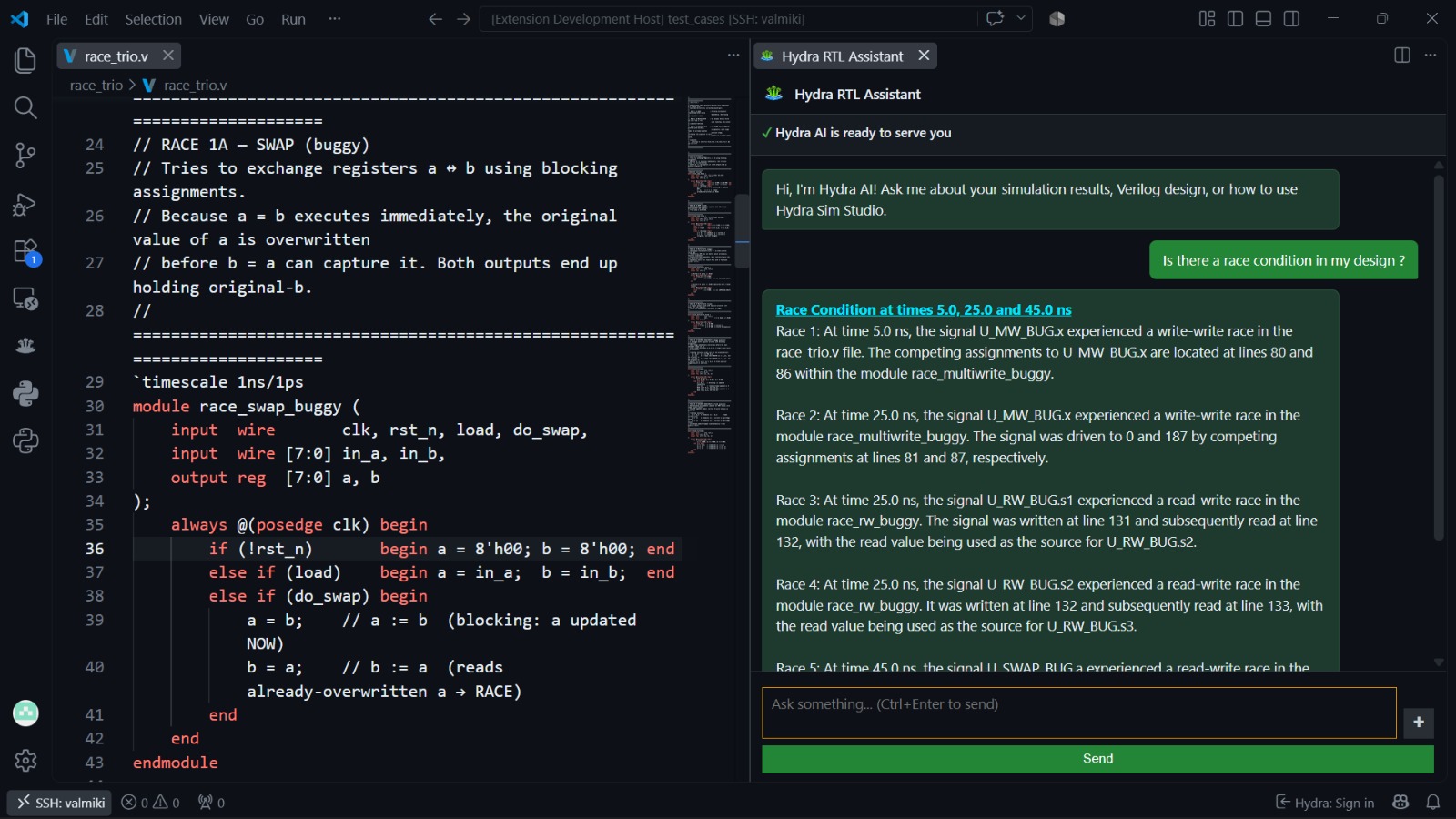Screen dimensions: 1456x819
Task: Open the Search view icon
Action: pos(25,108)
